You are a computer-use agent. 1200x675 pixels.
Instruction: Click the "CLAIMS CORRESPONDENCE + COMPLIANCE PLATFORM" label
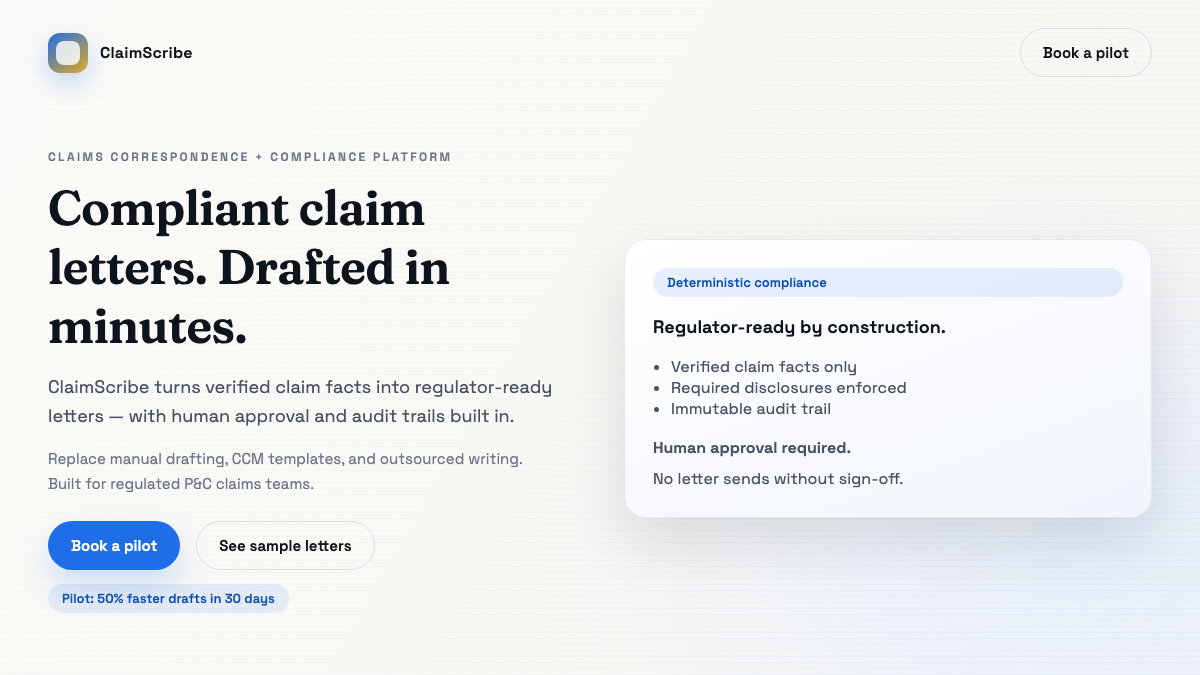pos(249,157)
